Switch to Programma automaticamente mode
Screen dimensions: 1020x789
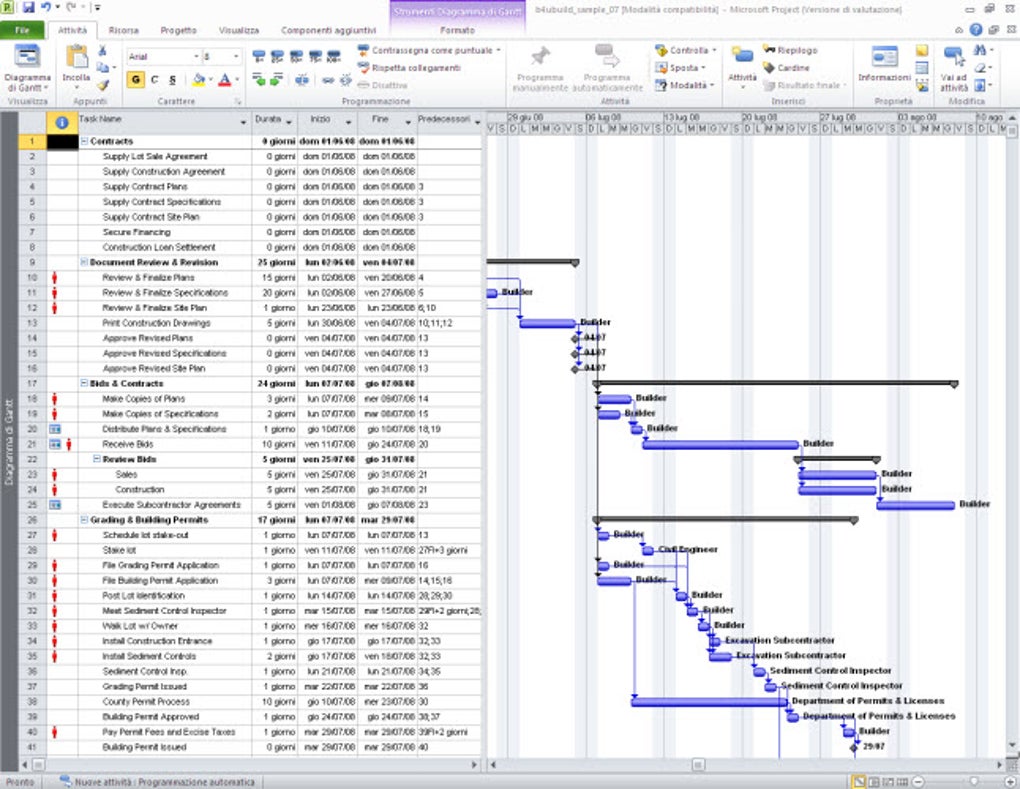pyautogui.click(x=608, y=68)
